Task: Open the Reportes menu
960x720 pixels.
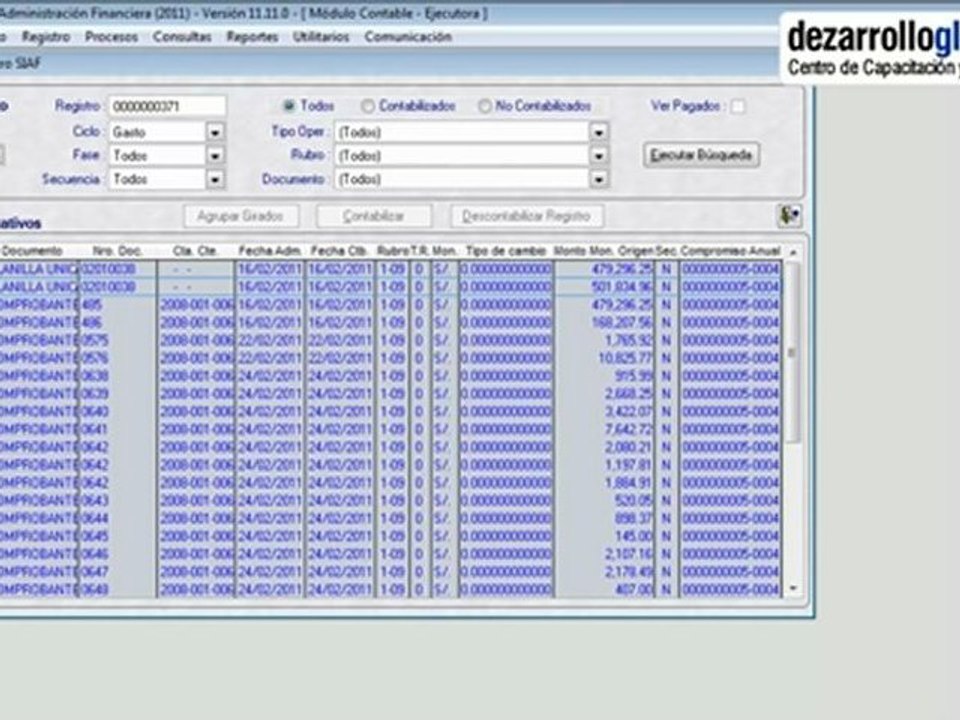Action: click(x=252, y=37)
